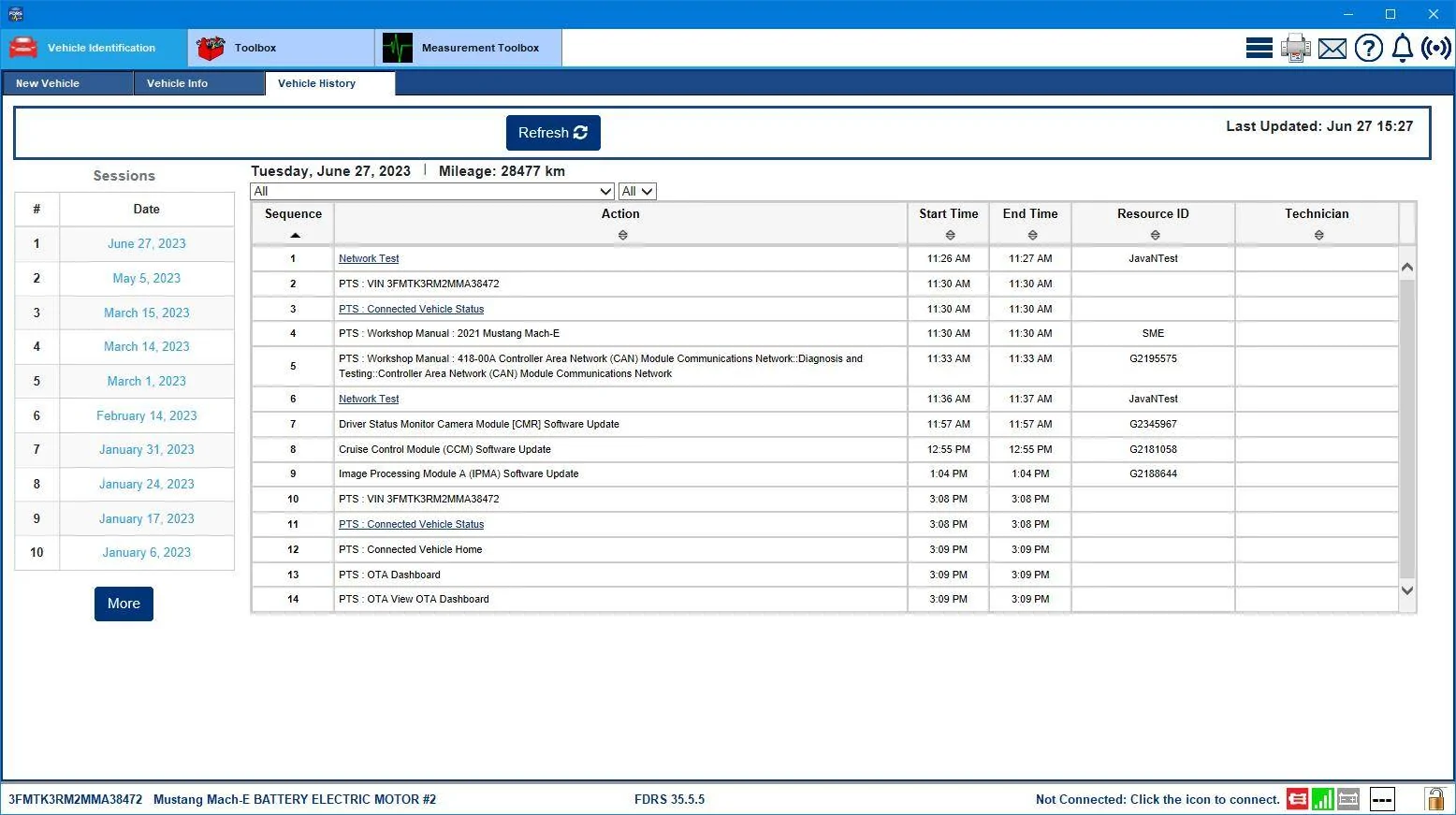
Task: Select the Vehicle History tab
Action: 330,83
